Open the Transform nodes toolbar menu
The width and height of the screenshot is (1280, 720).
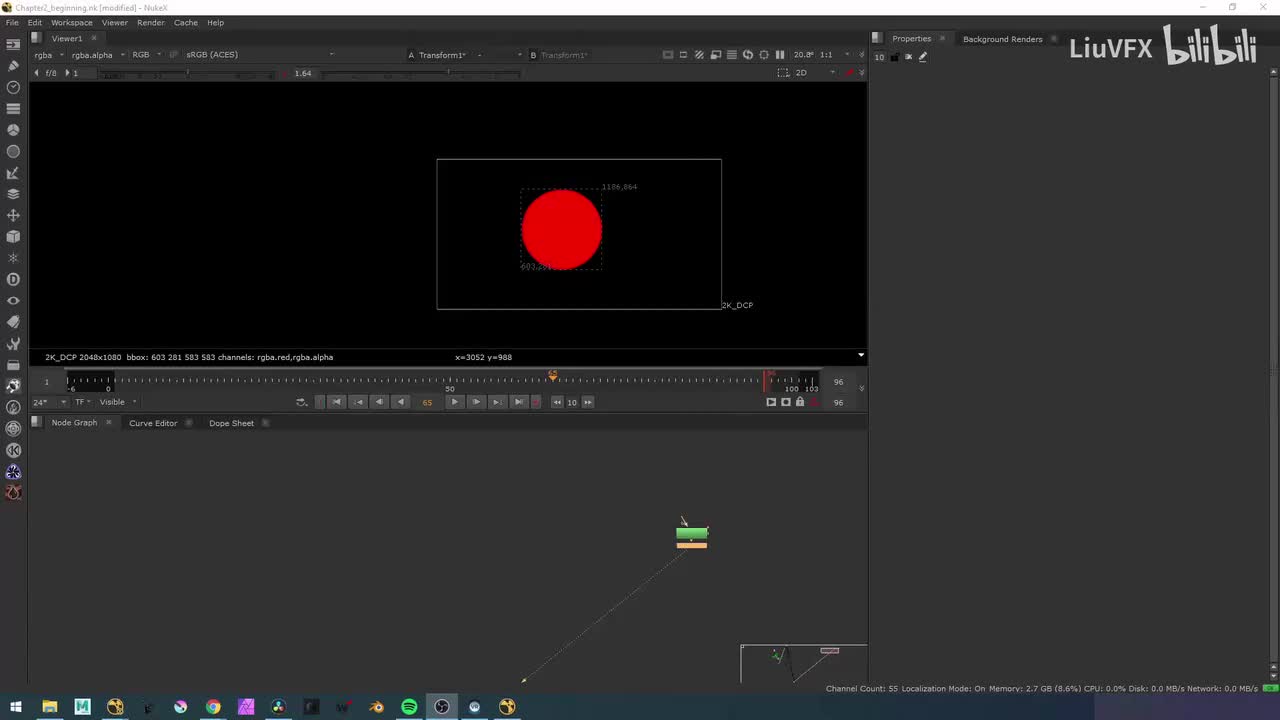coord(13,215)
